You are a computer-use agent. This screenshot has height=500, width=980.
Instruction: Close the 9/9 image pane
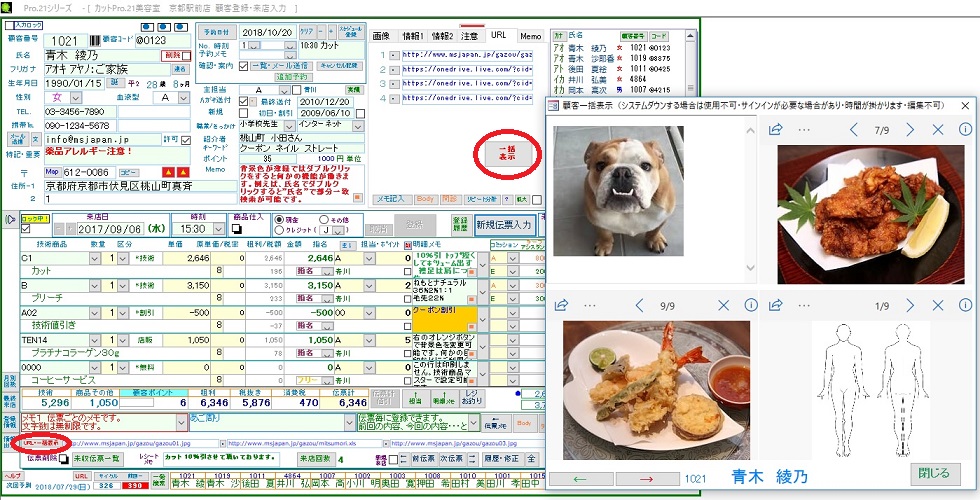click(x=723, y=305)
